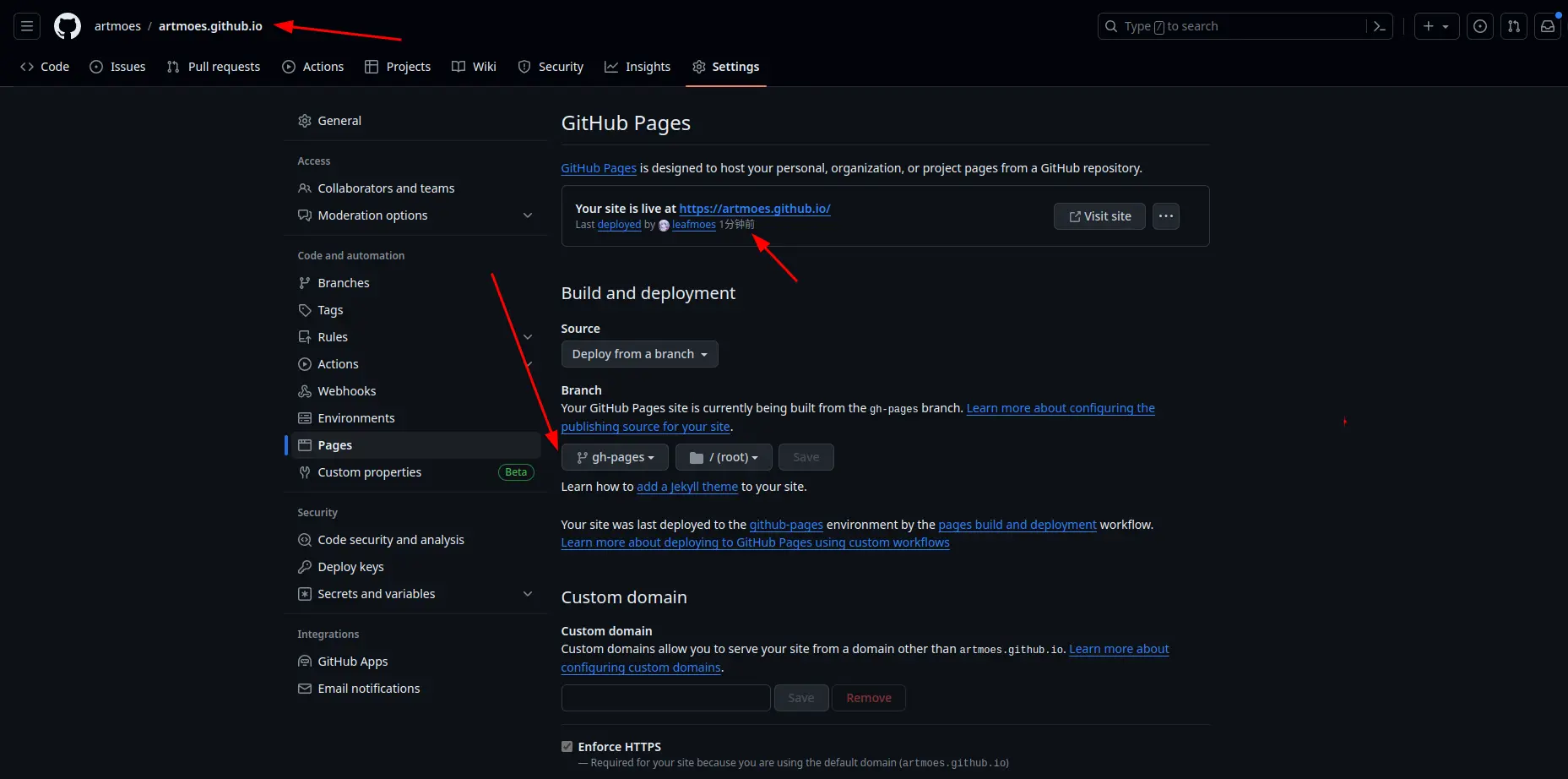Open the command palette icon
1568x779 pixels.
[x=1380, y=26]
